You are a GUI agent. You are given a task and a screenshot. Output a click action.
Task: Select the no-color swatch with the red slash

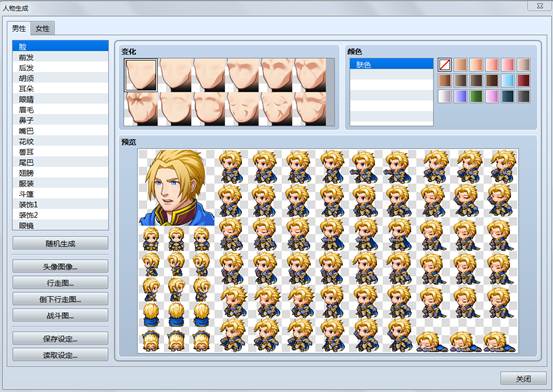click(x=445, y=65)
